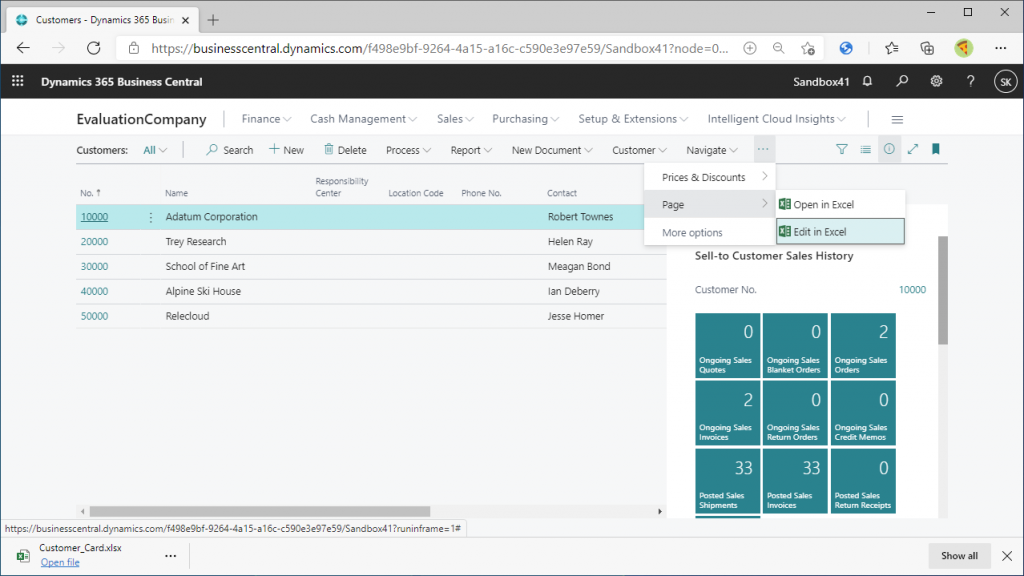Open the three-dot more actions button in toolbar
This screenshot has height=576, width=1024.
[763, 150]
